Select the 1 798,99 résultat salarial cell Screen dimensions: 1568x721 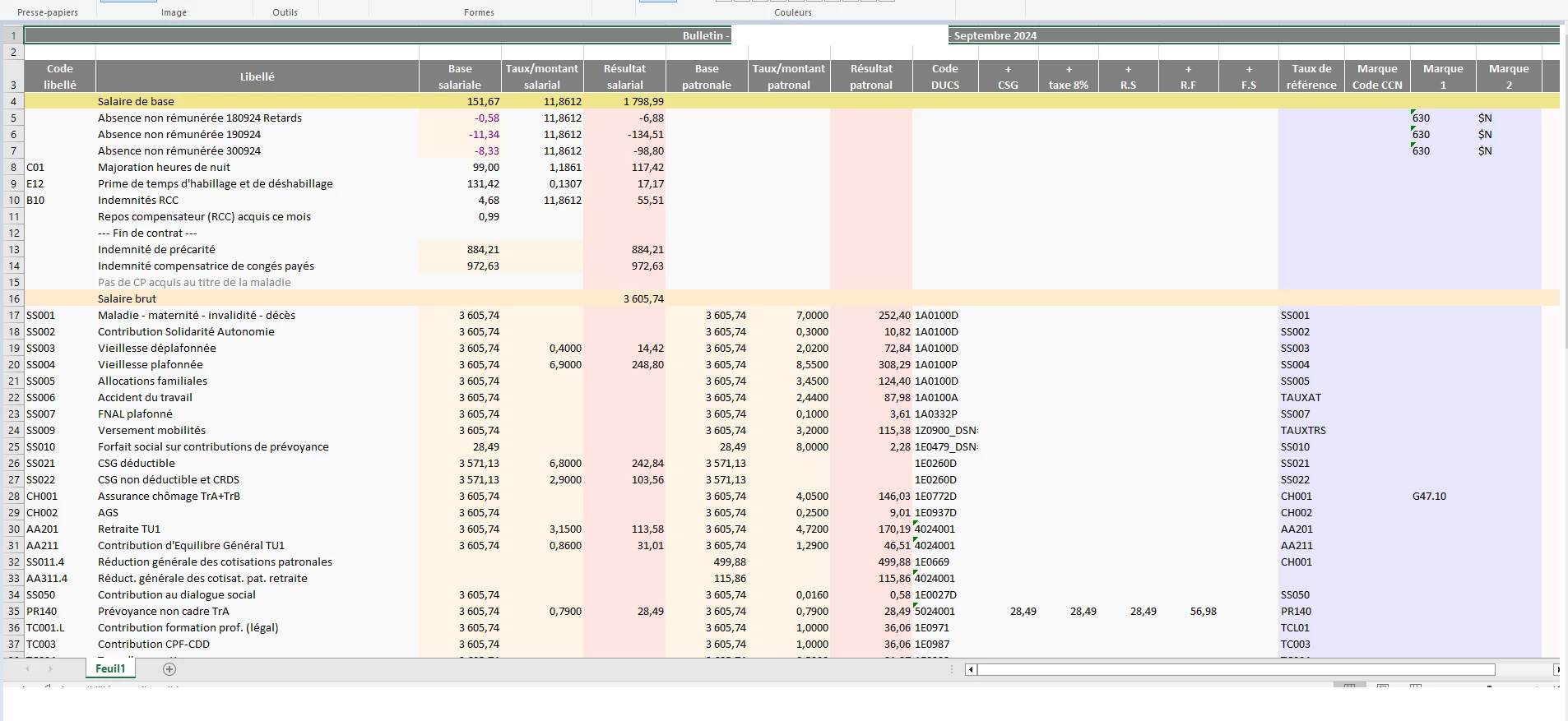point(643,102)
